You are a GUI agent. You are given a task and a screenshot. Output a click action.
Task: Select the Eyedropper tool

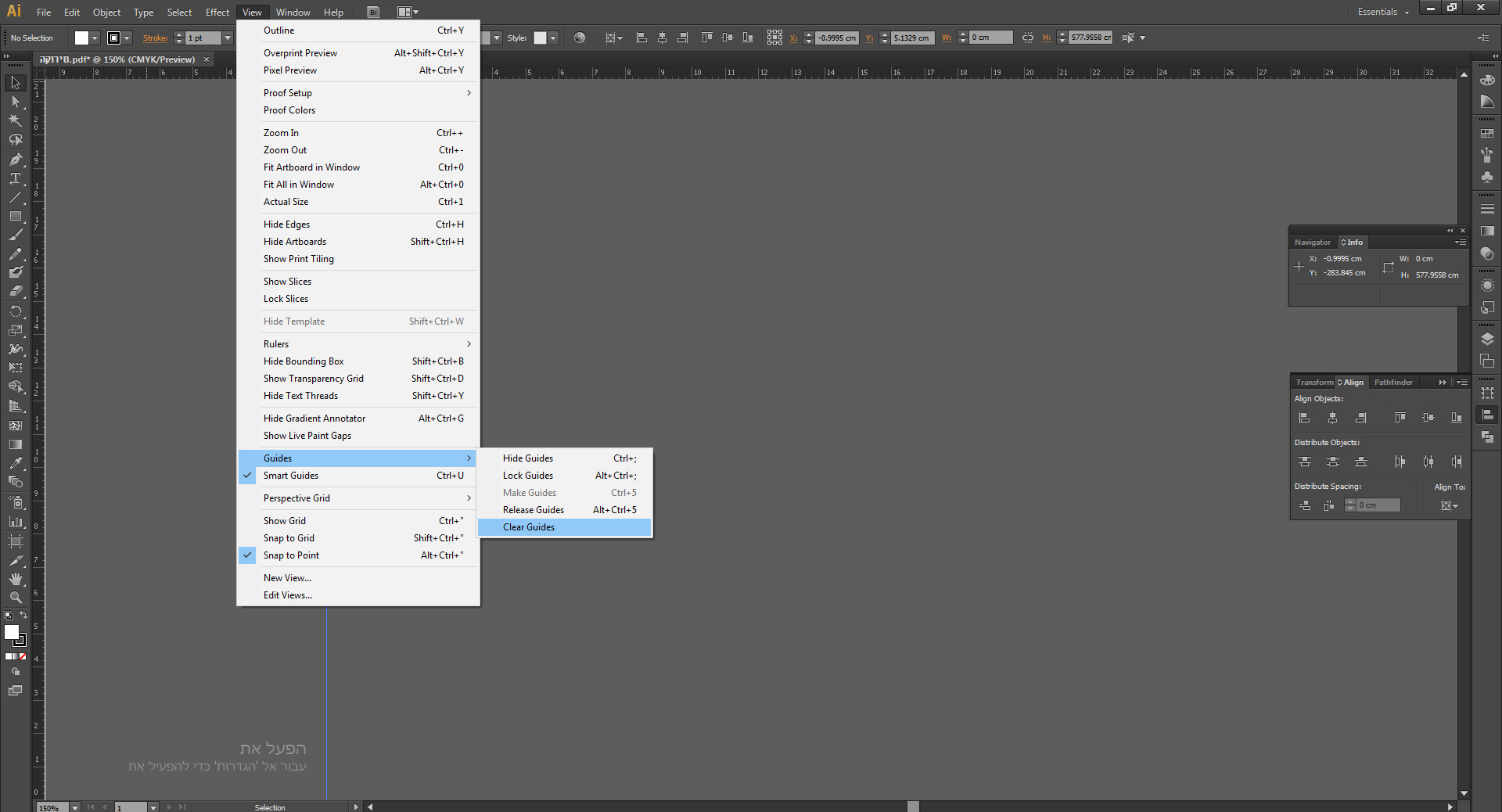(16, 463)
